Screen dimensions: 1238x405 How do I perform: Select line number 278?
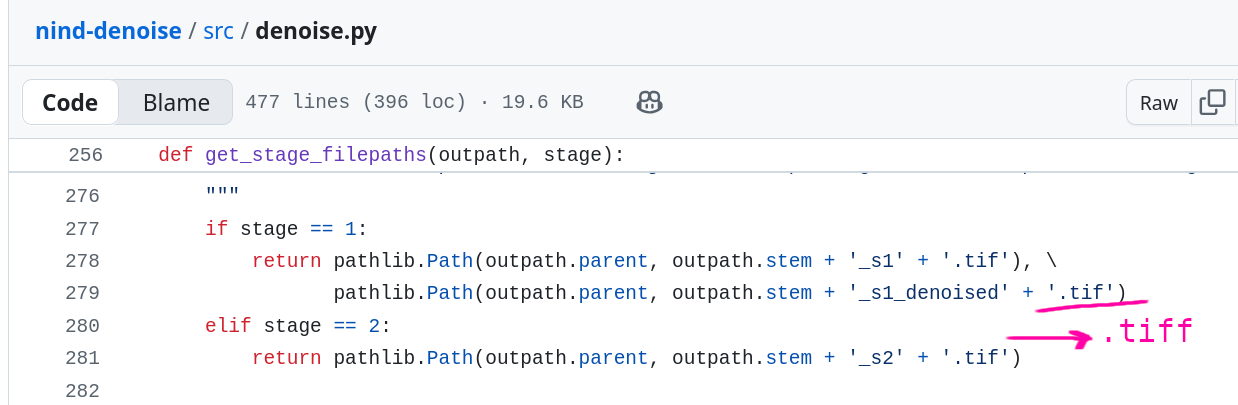click(x=82, y=261)
